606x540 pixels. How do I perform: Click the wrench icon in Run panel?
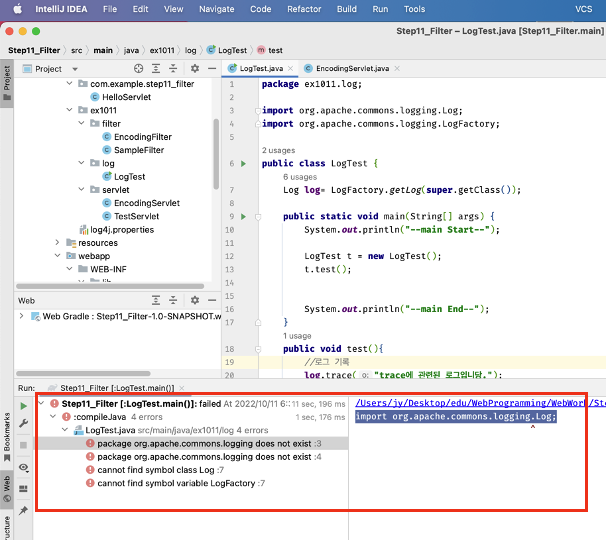click(24, 424)
